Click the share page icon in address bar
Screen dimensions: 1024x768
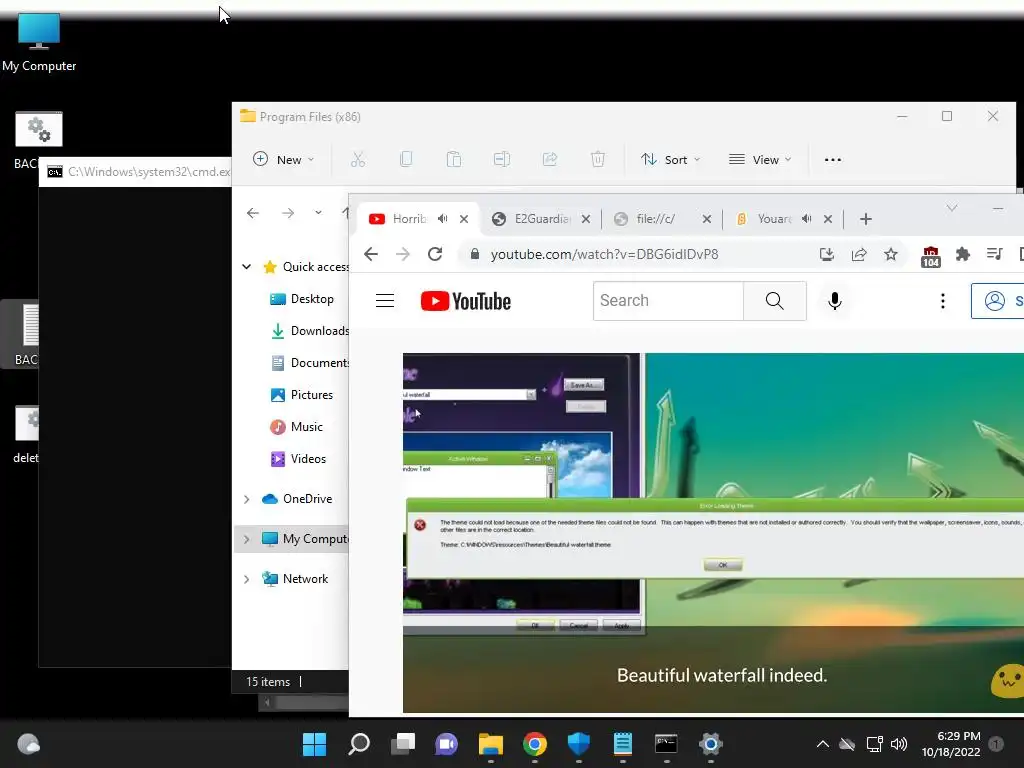(859, 254)
